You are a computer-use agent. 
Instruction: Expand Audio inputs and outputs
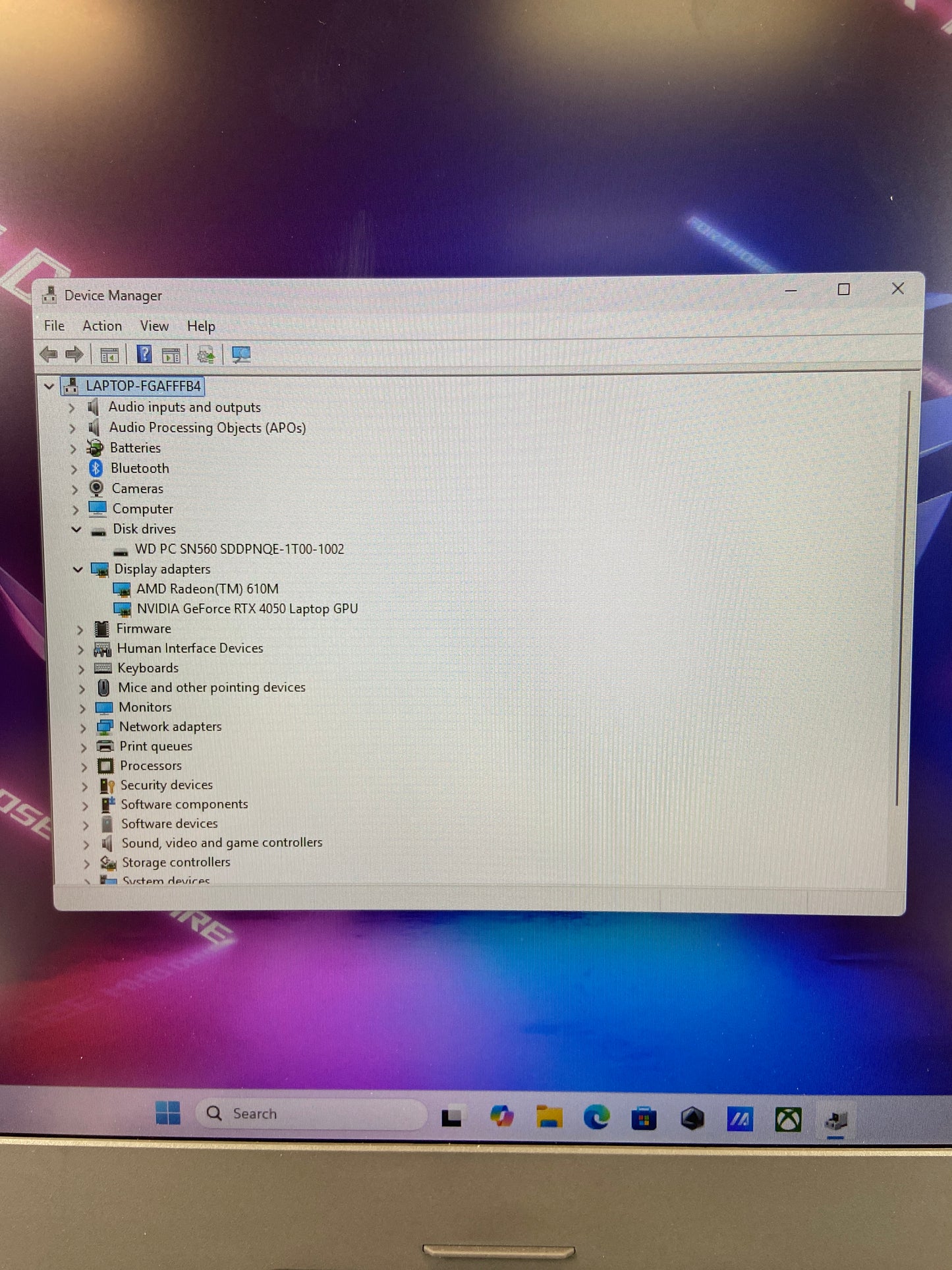(71, 408)
